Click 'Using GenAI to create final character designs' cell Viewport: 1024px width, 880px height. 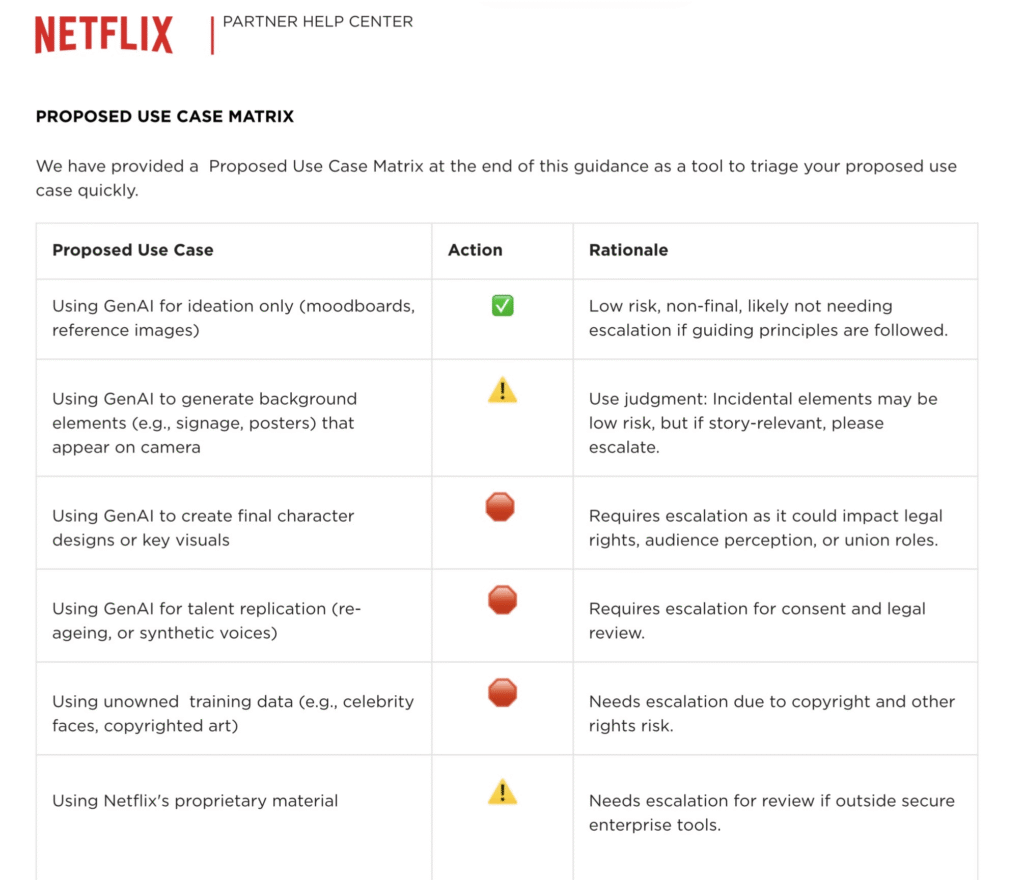tap(203, 528)
